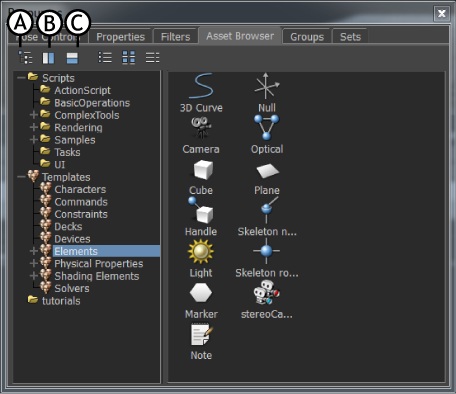Image resolution: width=456 pixels, height=394 pixels.
Task: Open the Groups tab
Action: (307, 37)
